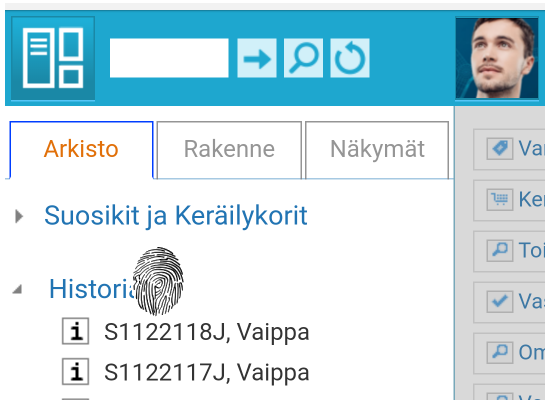Click the Historia heading link
The image size is (550, 400).
(x=92, y=289)
